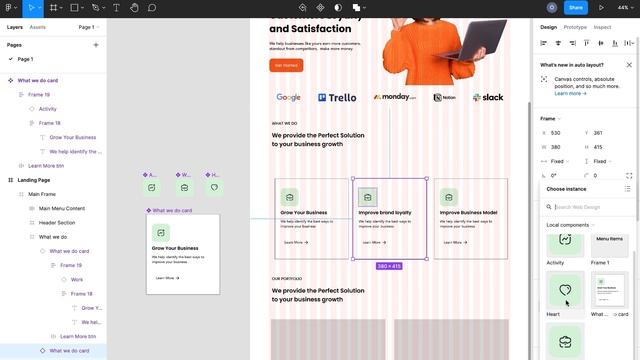Click Align left icon
Image resolution: width=640 pixels, height=360 pixels.
(x=543, y=43)
